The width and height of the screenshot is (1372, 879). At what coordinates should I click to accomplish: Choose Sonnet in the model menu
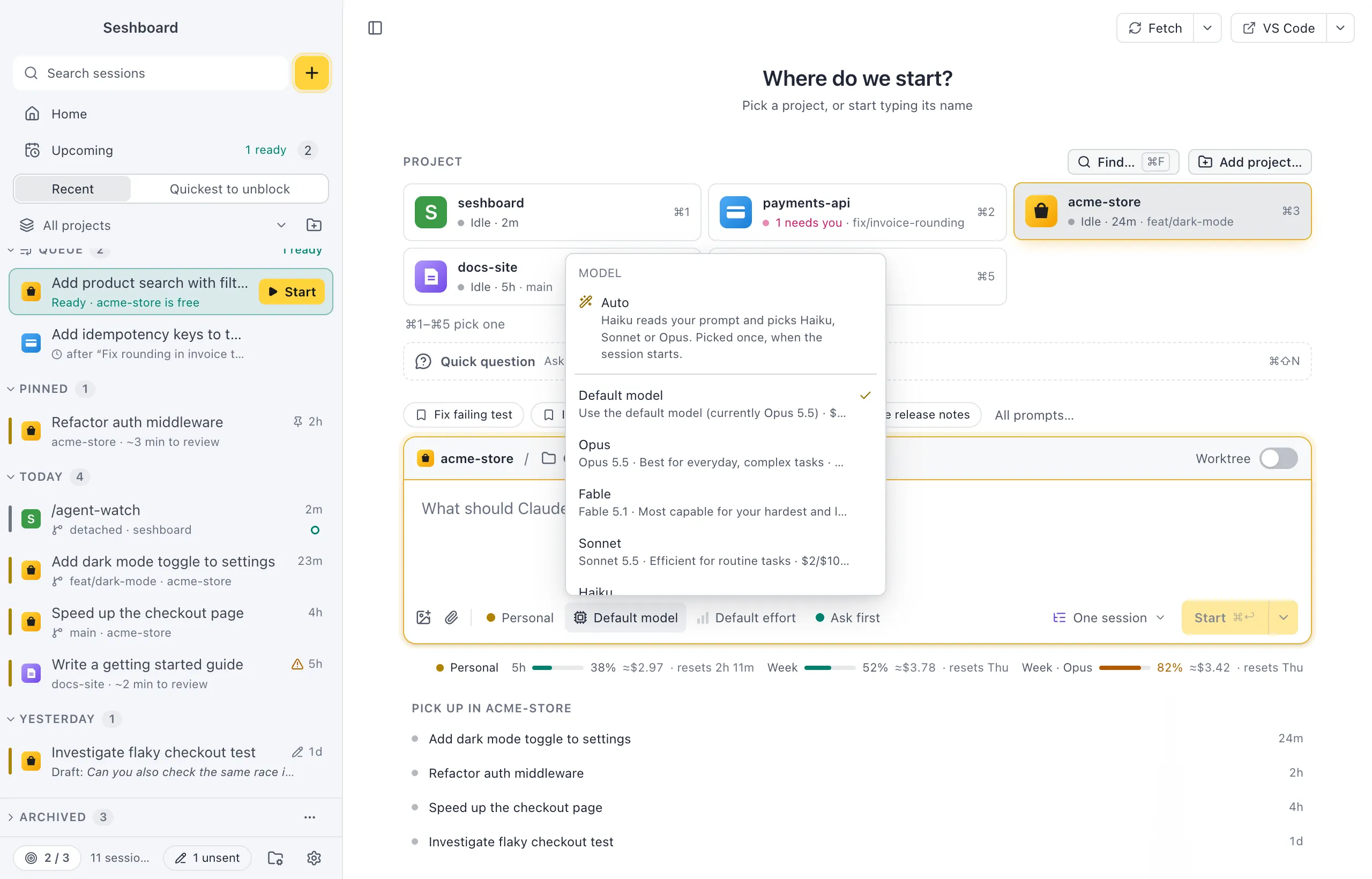coord(725,552)
